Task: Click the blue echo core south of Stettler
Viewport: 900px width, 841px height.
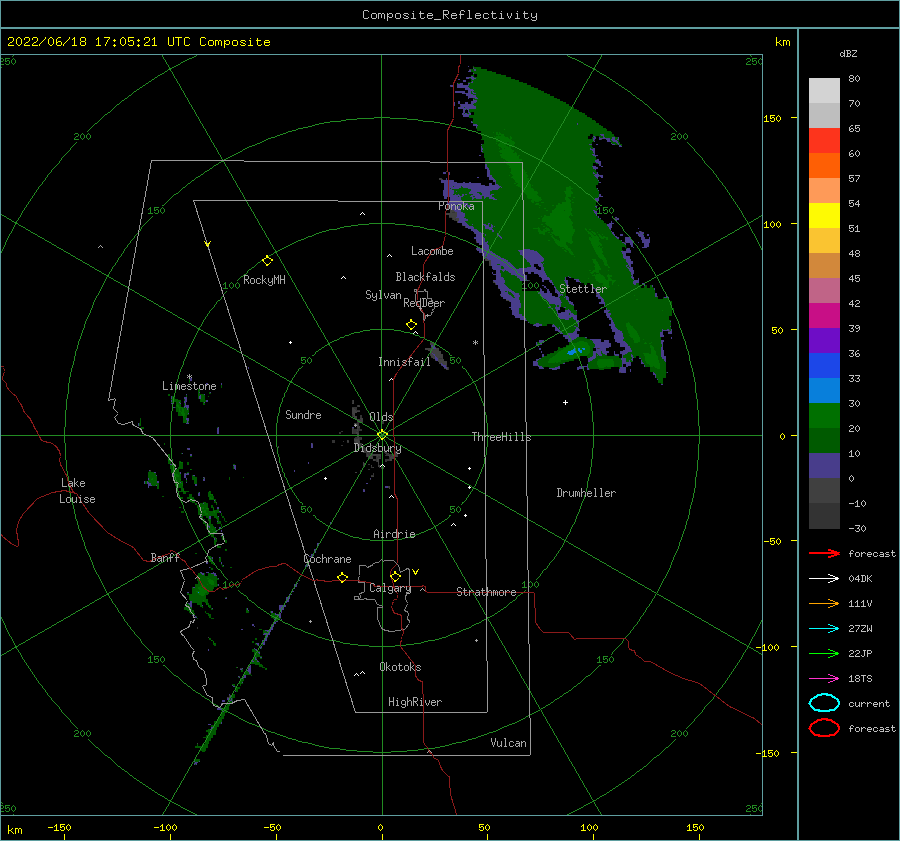Action: [576, 350]
